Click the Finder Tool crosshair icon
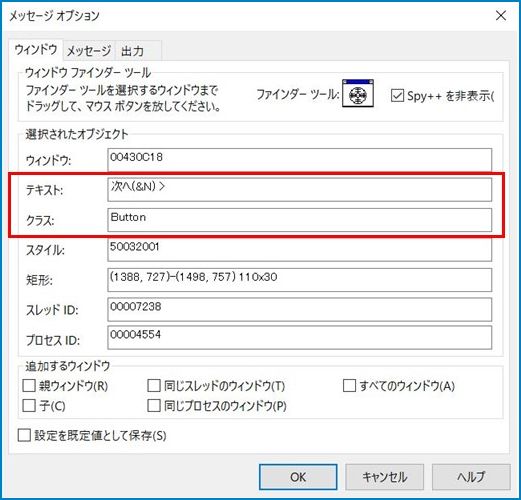521x500 pixels. tap(358, 94)
